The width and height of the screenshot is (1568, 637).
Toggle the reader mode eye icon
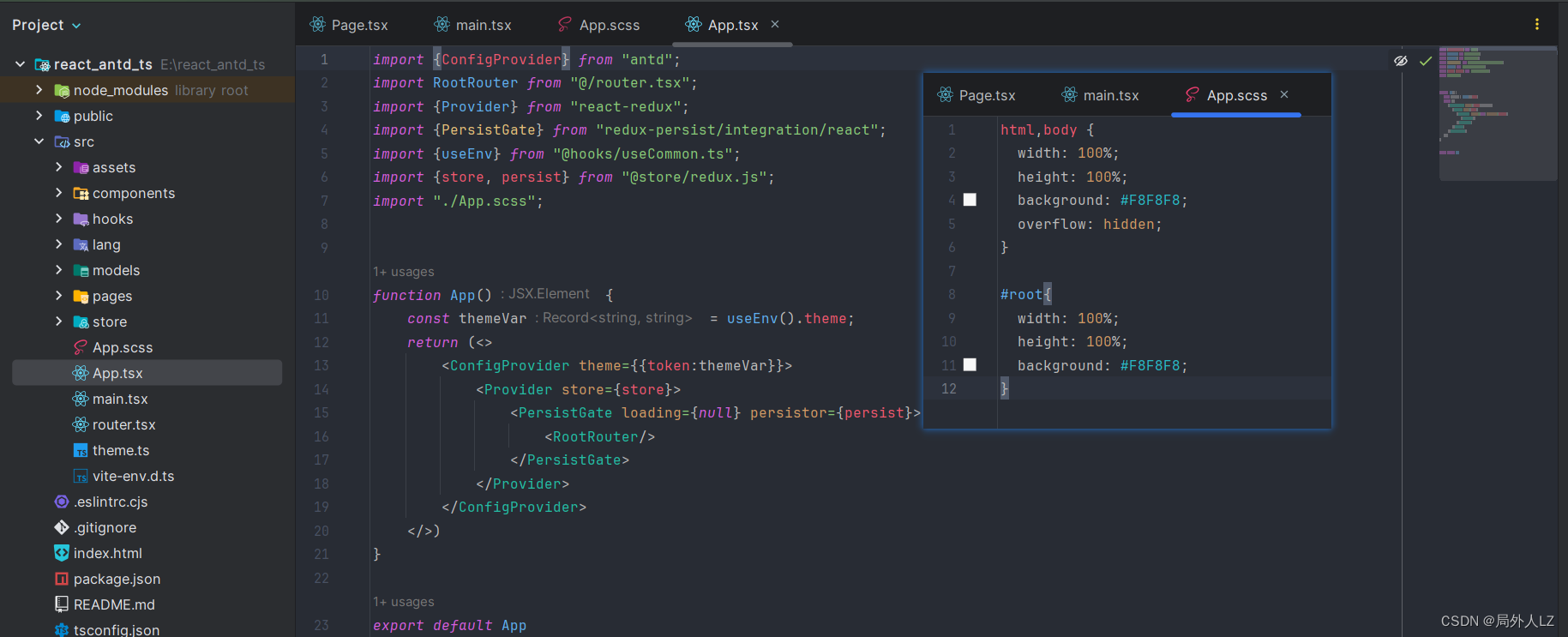(1401, 61)
